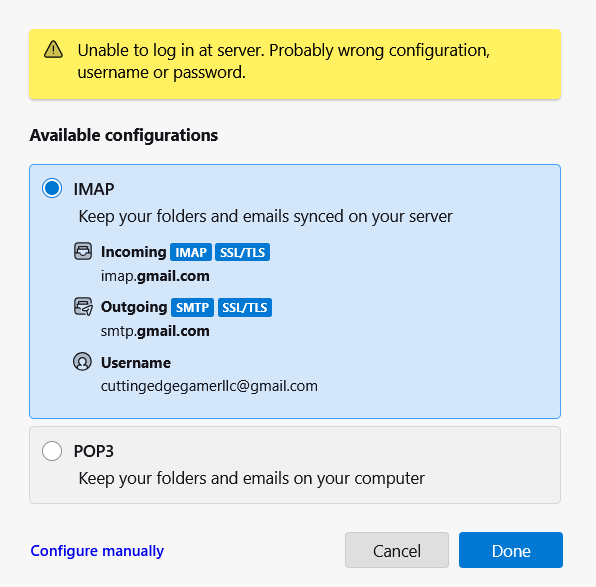Choose the POP3 configuration card
The height and width of the screenshot is (587, 596).
[x=295, y=465]
